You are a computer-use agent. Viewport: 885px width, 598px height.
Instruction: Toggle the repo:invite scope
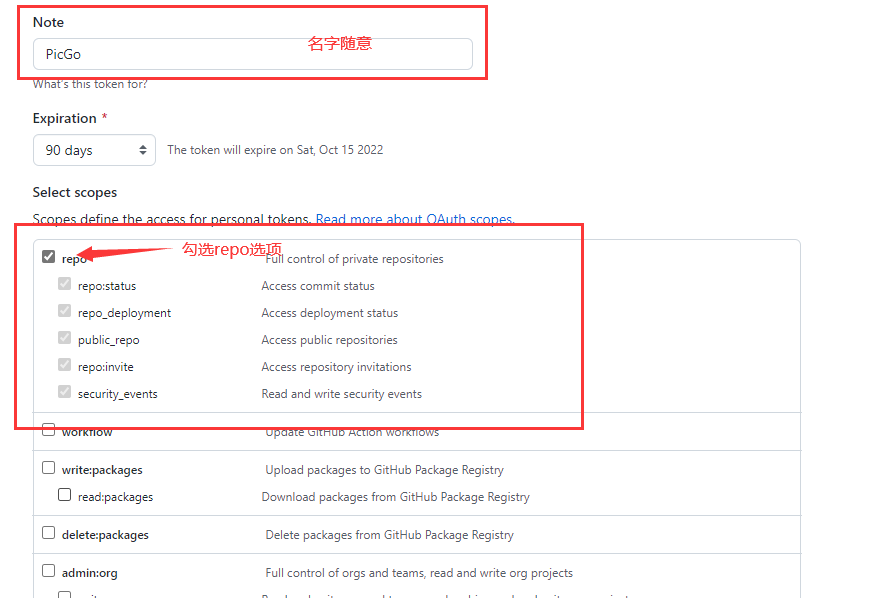tap(64, 366)
